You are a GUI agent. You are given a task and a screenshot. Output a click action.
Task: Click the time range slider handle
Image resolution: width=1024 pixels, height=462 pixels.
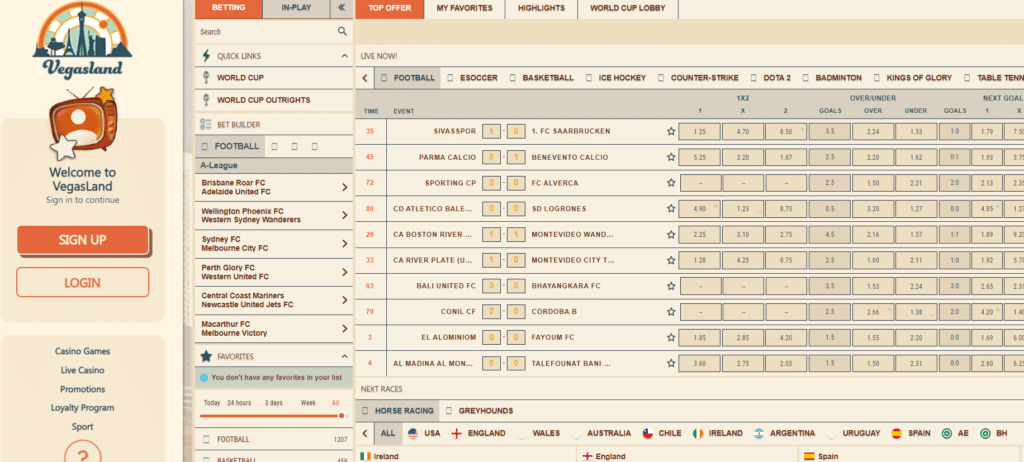[341, 416]
